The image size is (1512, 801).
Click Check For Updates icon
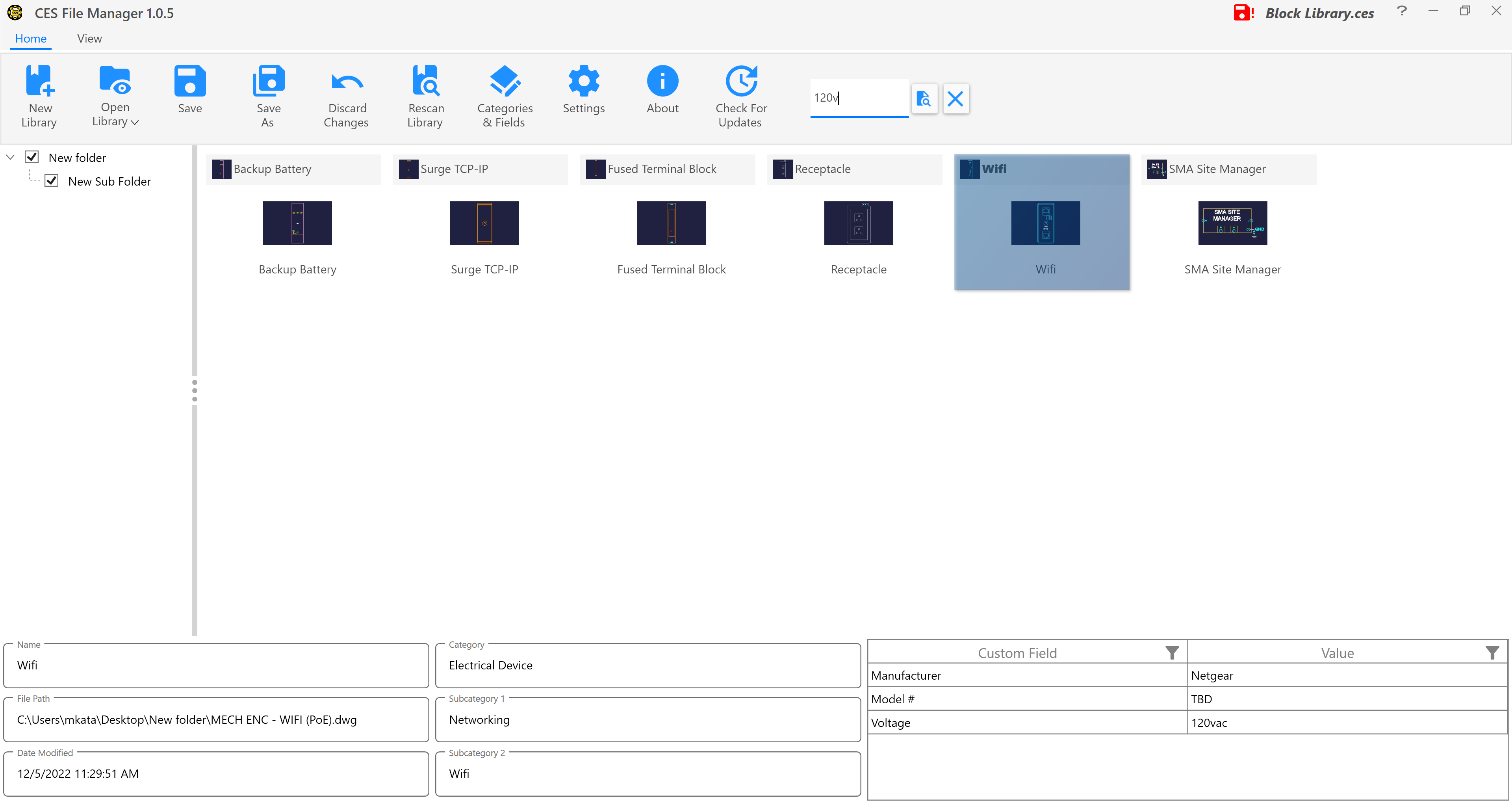pos(741,81)
